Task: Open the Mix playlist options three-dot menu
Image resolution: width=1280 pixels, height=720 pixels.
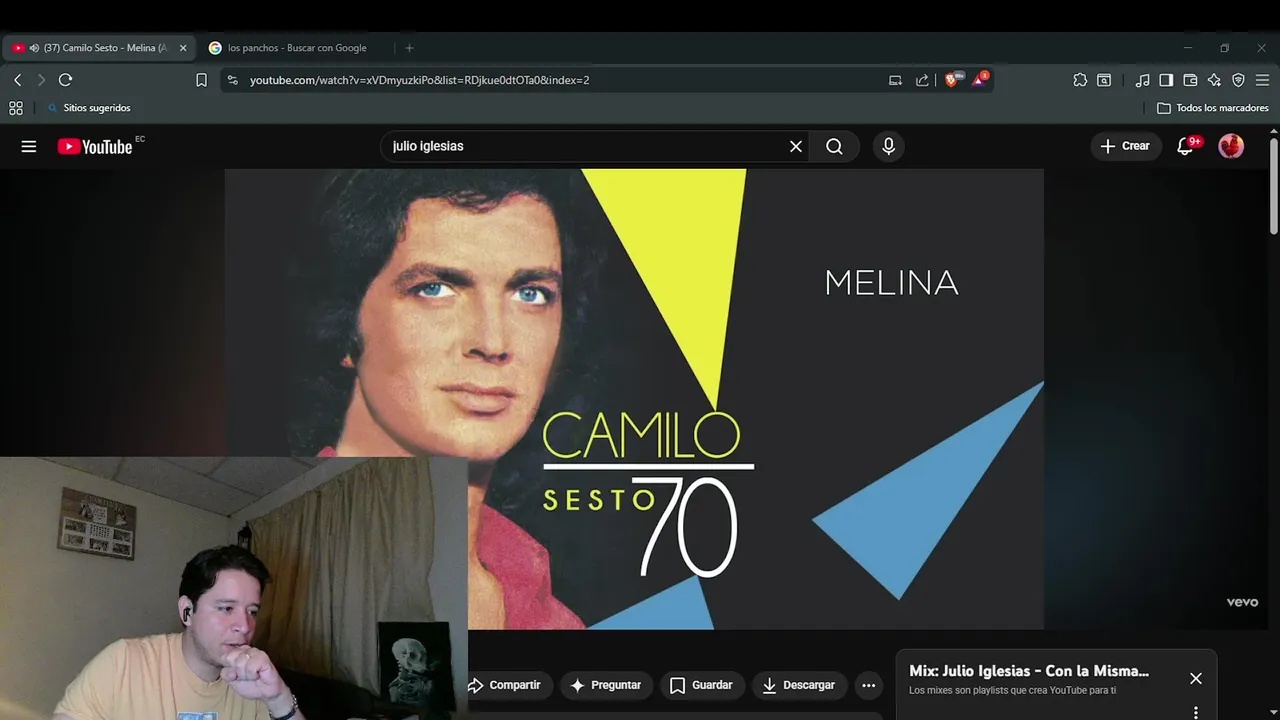Action: (x=1196, y=712)
